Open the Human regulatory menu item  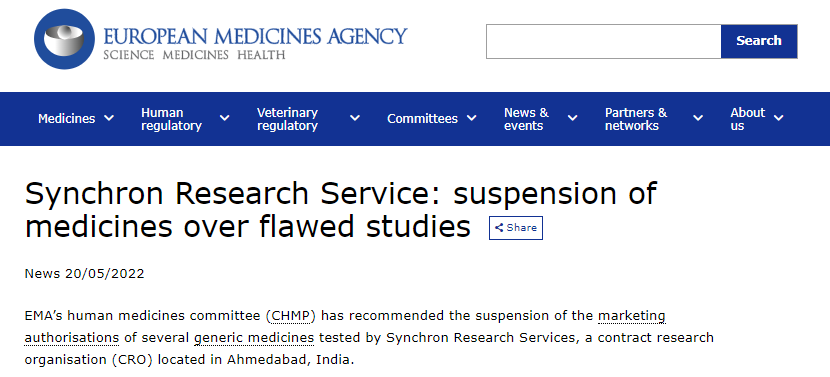point(171,119)
